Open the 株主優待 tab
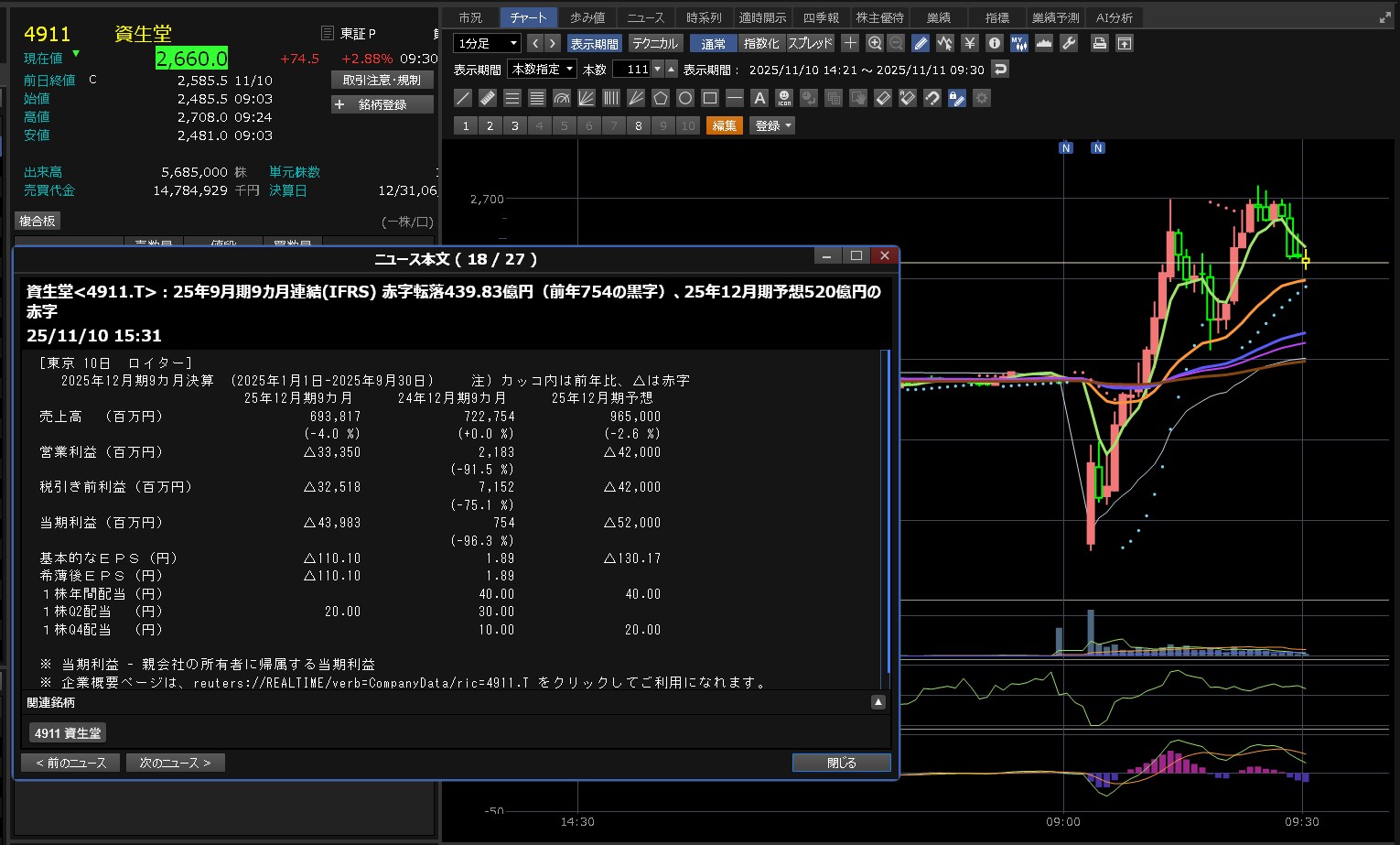The image size is (1400, 845). tap(879, 17)
